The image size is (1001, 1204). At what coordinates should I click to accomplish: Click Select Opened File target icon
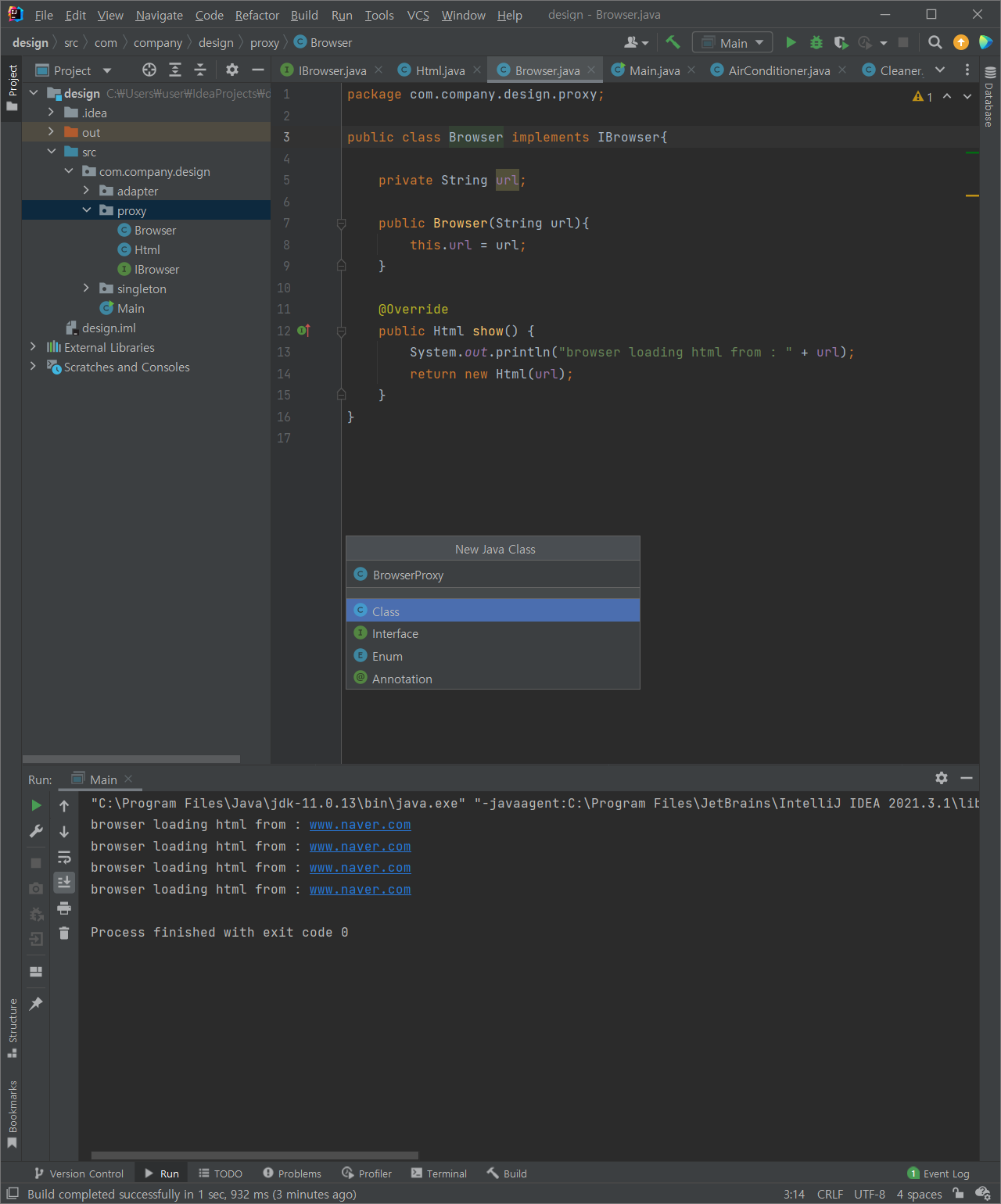tap(149, 70)
